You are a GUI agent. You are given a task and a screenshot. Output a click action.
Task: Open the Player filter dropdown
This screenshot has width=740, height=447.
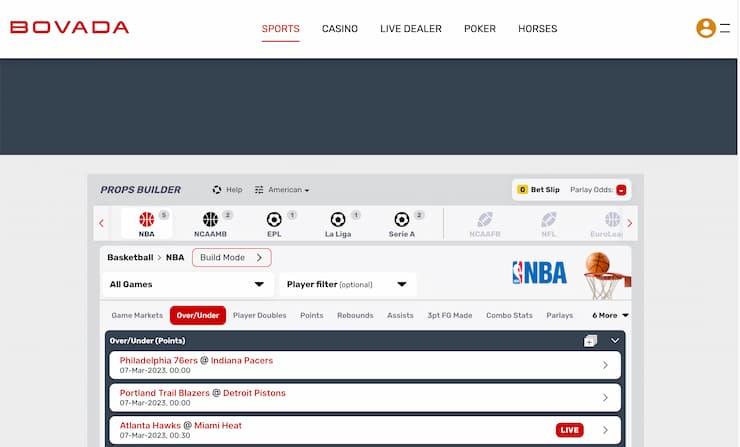pyautogui.click(x=348, y=284)
